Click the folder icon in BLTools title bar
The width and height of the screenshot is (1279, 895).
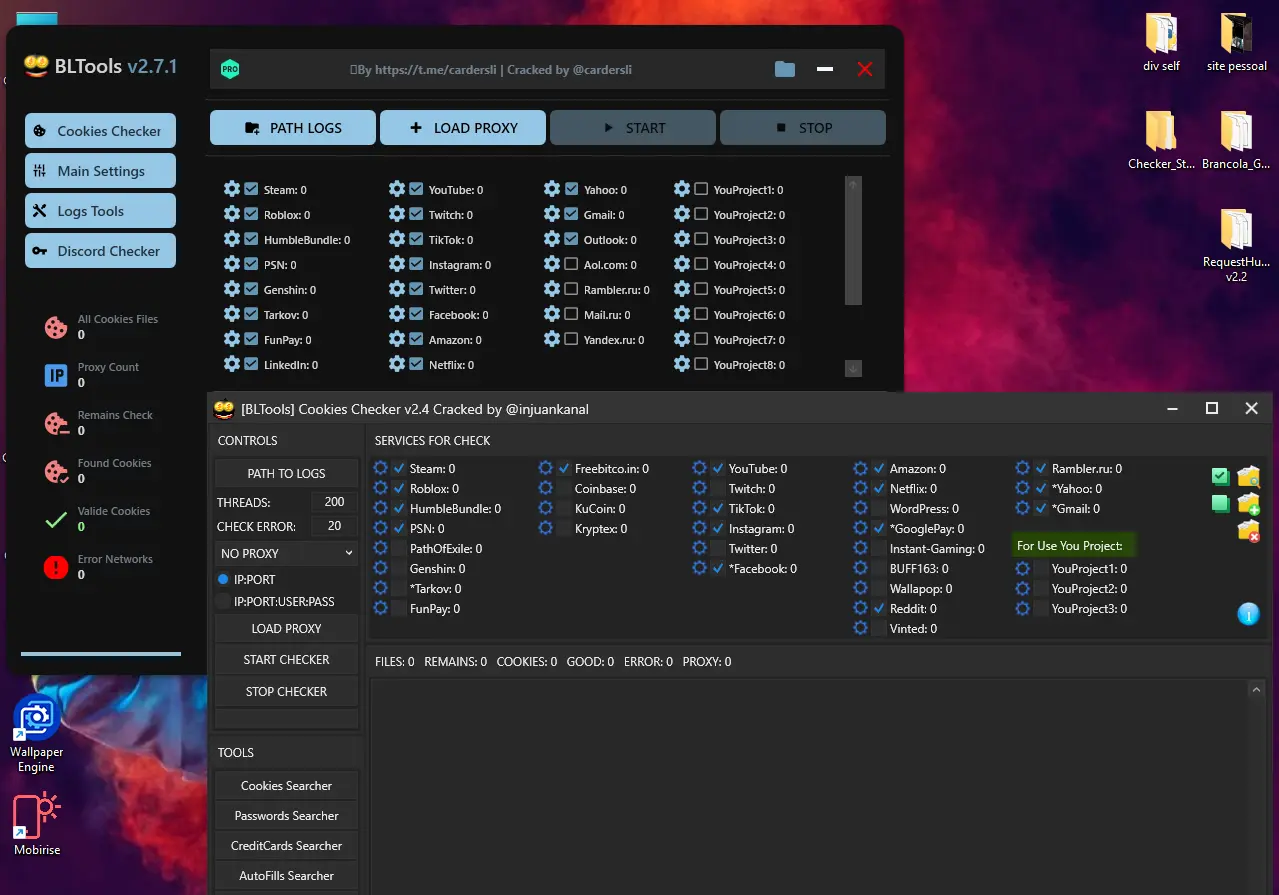pyautogui.click(x=785, y=69)
